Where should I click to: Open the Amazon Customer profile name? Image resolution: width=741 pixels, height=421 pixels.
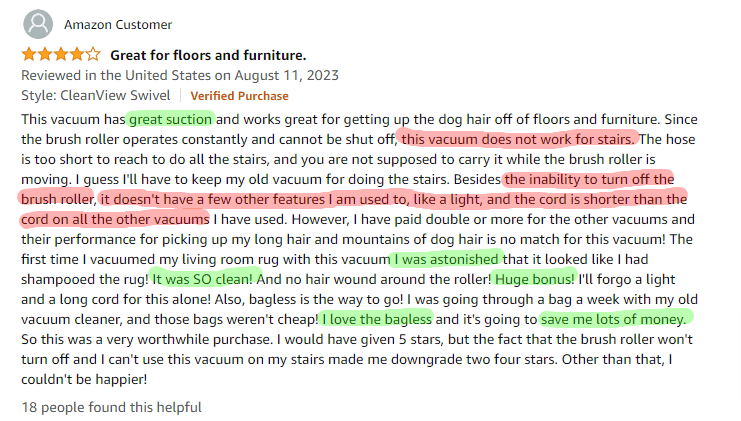pos(118,25)
